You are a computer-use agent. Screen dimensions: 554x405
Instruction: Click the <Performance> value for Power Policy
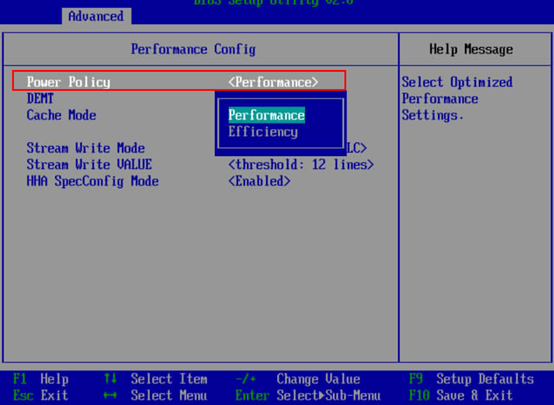pyautogui.click(x=273, y=82)
